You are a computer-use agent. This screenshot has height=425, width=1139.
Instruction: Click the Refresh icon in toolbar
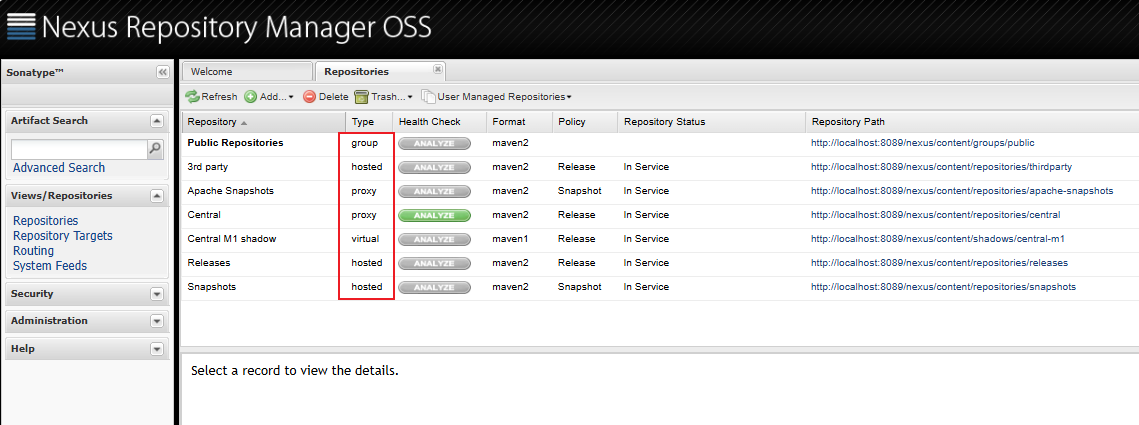192,97
